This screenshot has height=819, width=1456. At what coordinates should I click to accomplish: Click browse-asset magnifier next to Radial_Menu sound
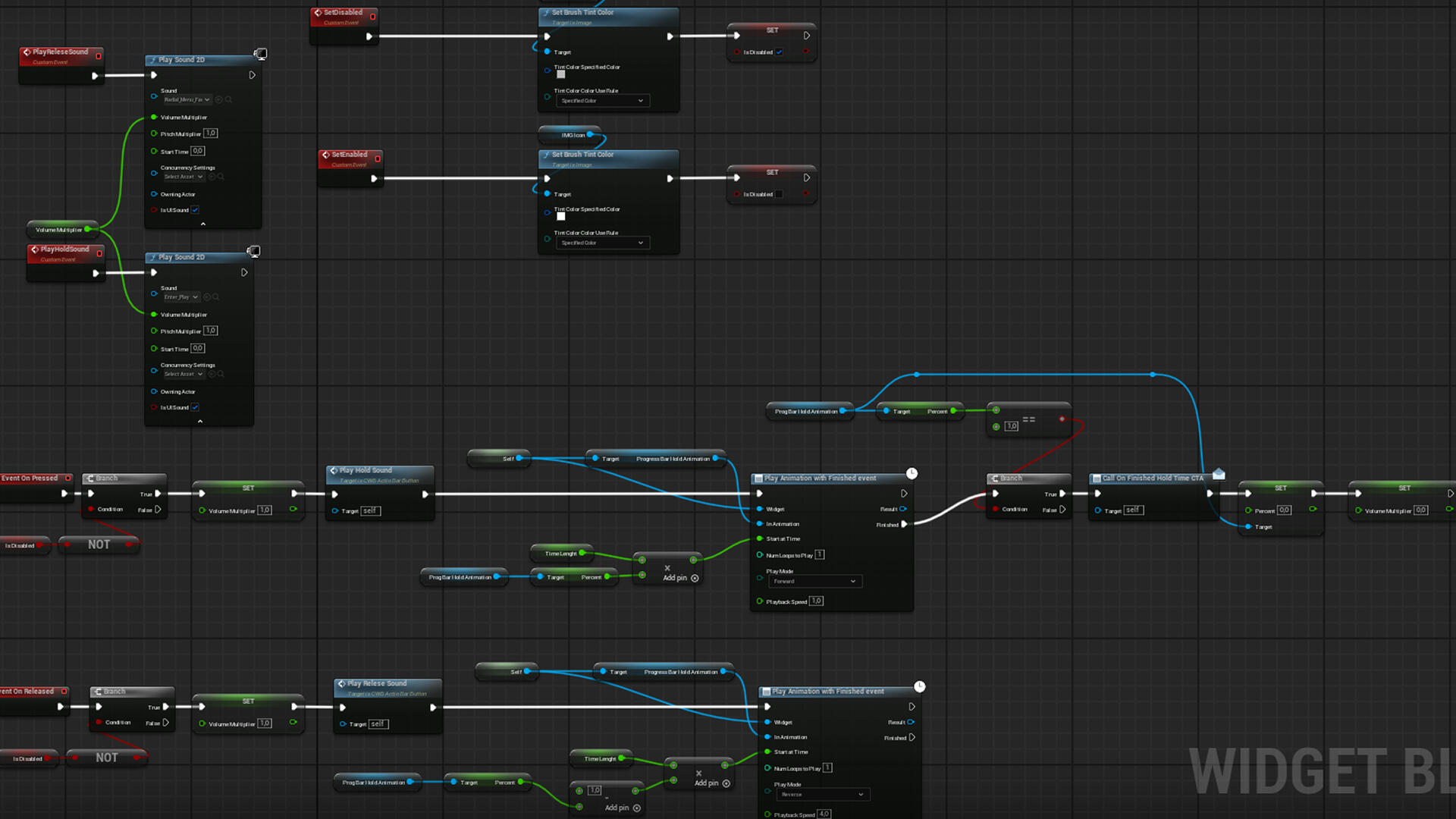pyautogui.click(x=228, y=99)
